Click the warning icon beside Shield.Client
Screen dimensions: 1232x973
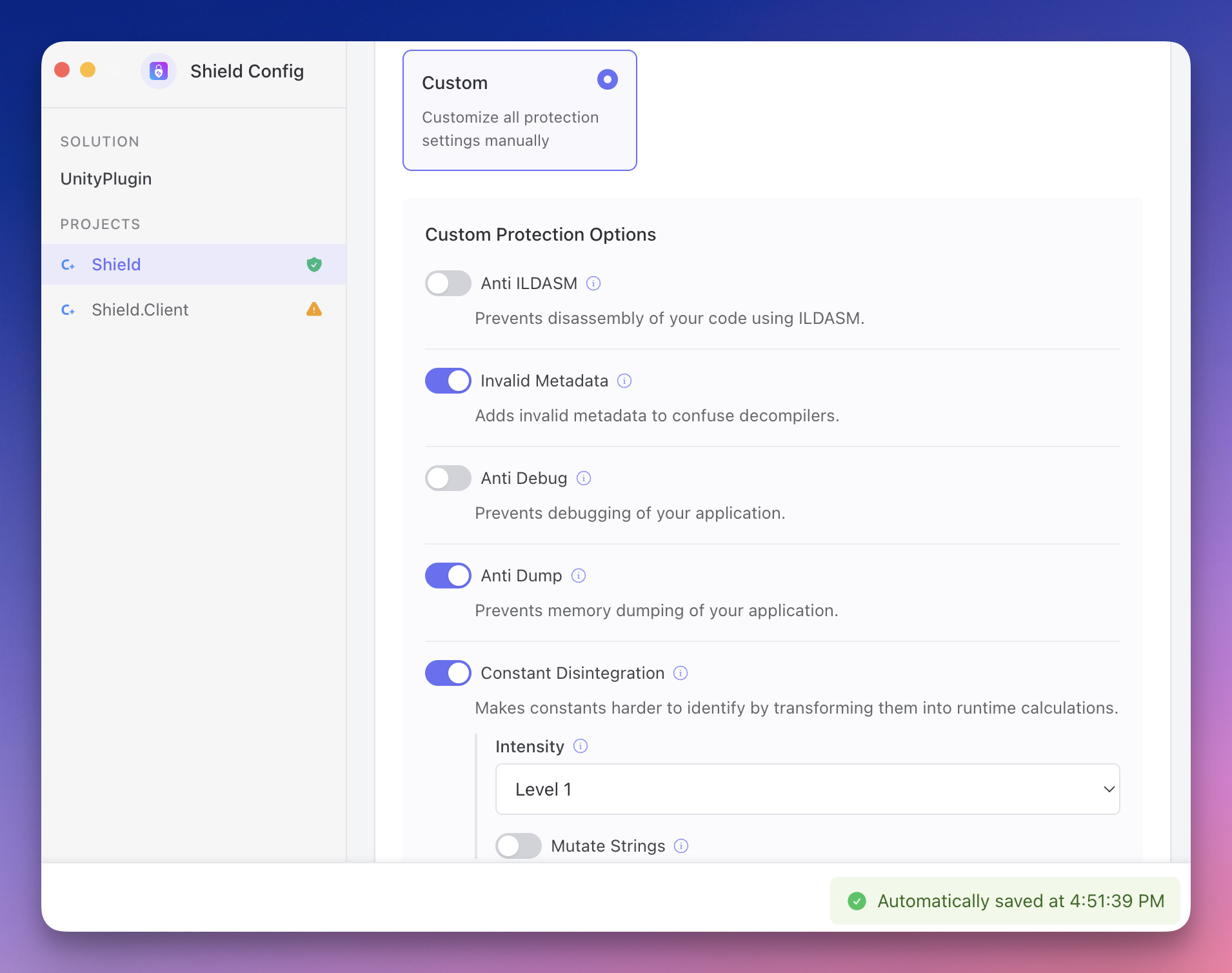314,309
